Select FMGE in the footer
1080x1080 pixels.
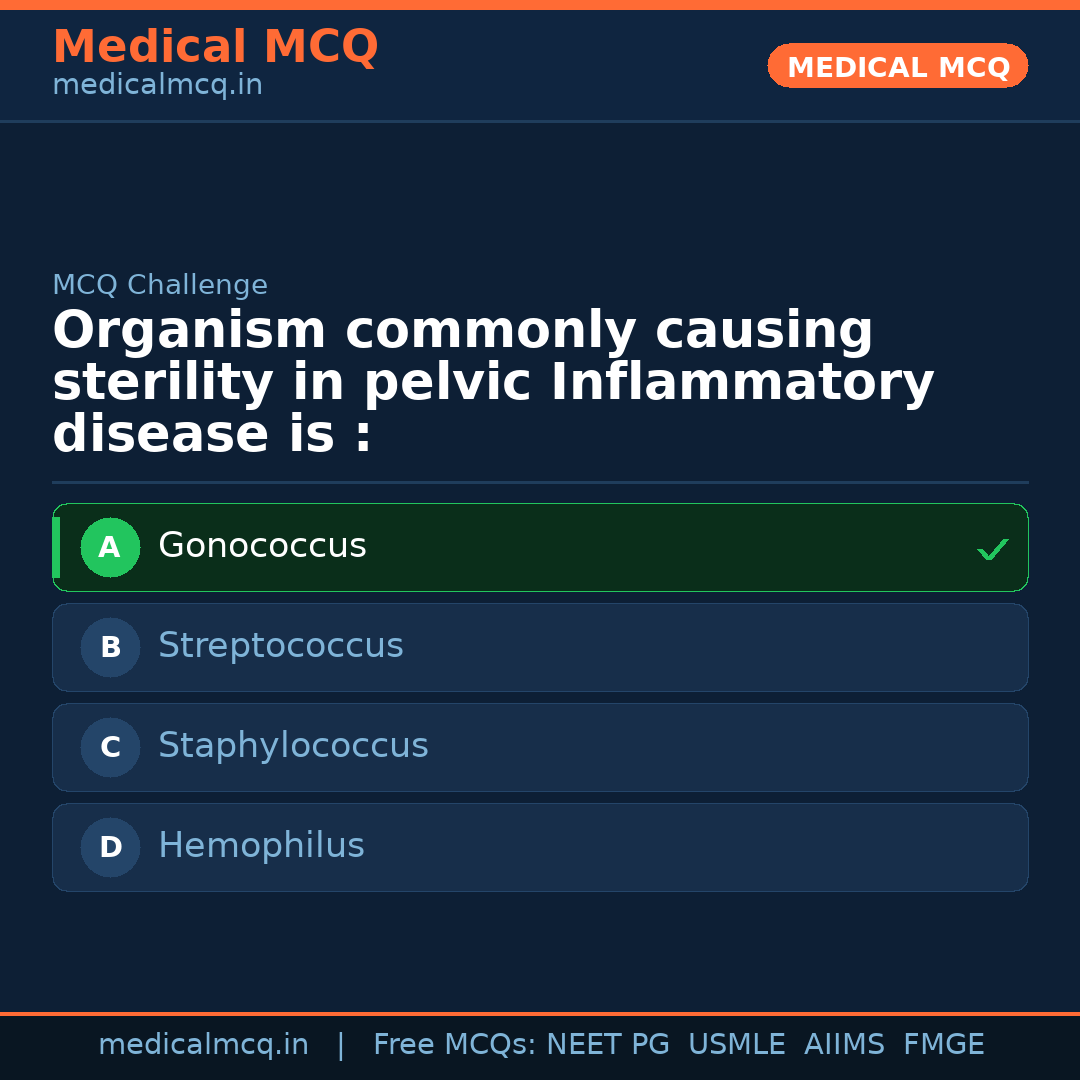click(943, 1045)
